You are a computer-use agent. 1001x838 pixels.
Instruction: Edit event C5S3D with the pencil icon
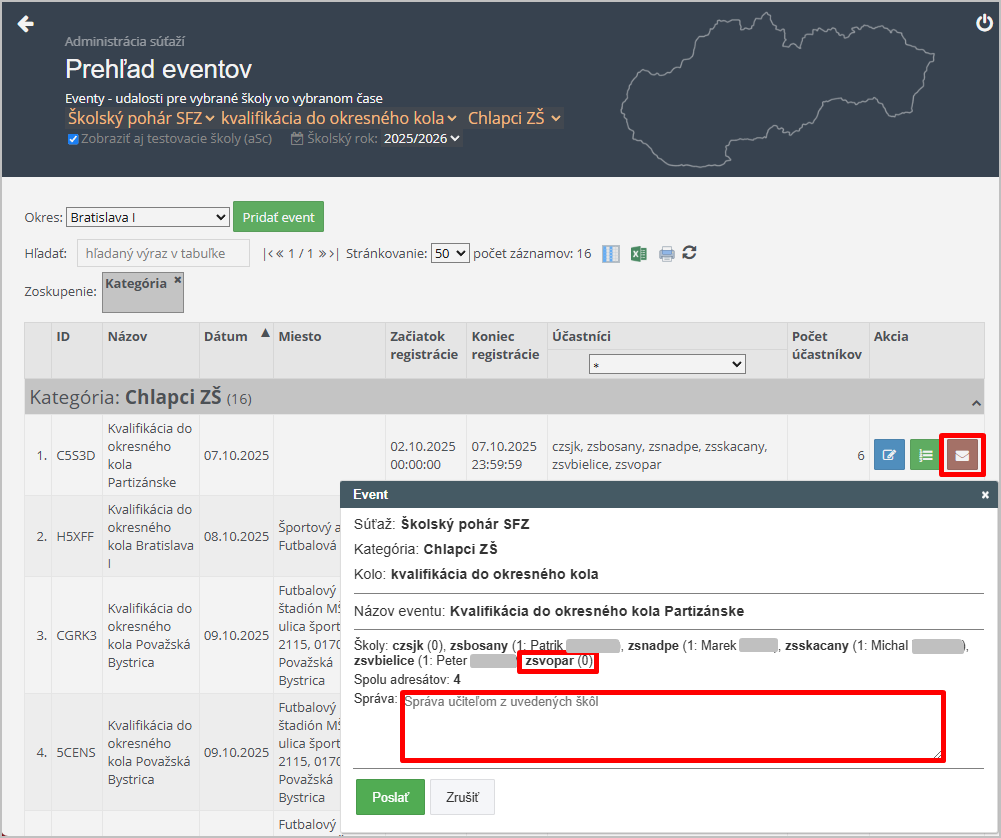[888, 456]
